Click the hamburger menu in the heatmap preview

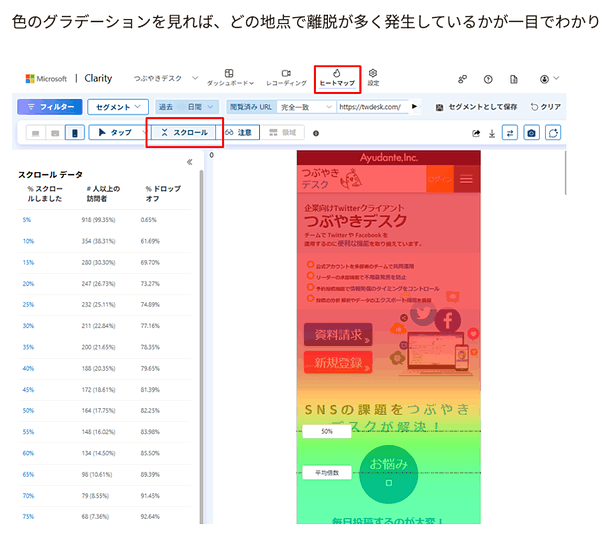point(466,179)
